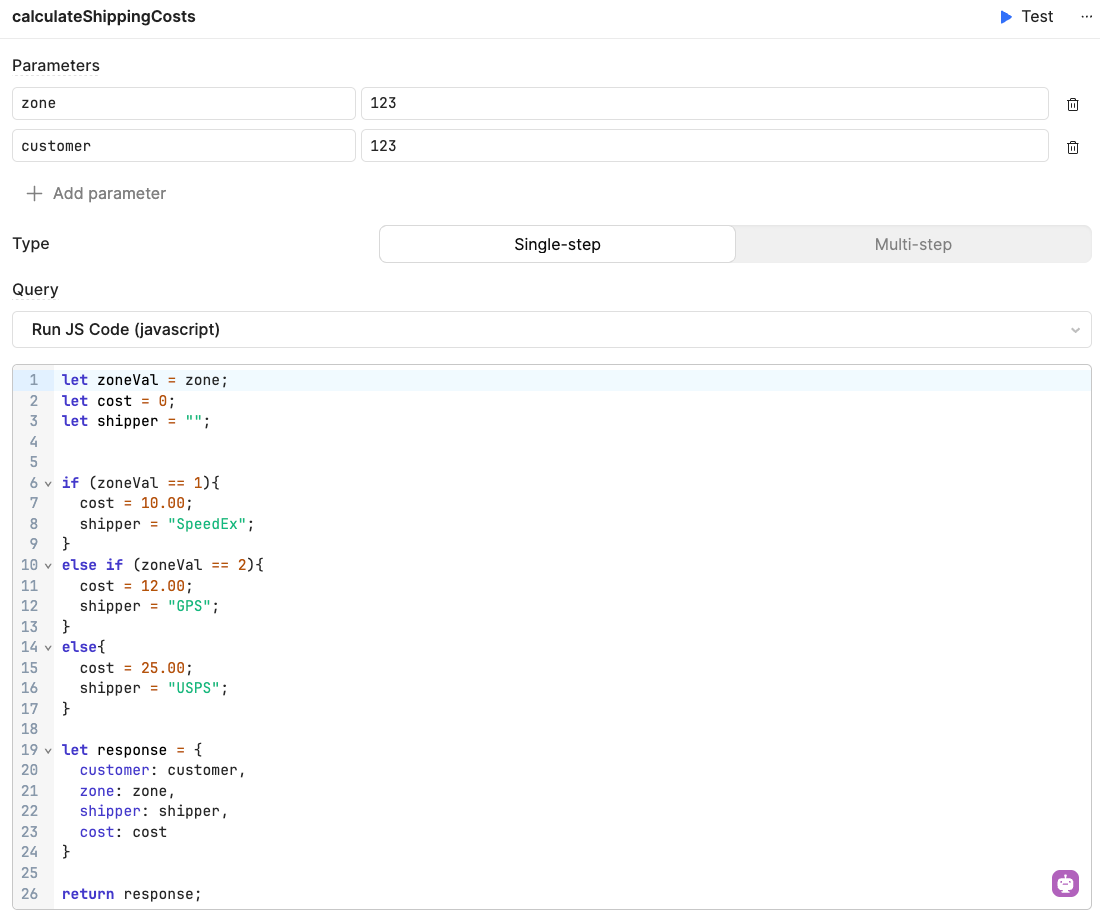Click the plus icon beside Add parameter

point(34,194)
